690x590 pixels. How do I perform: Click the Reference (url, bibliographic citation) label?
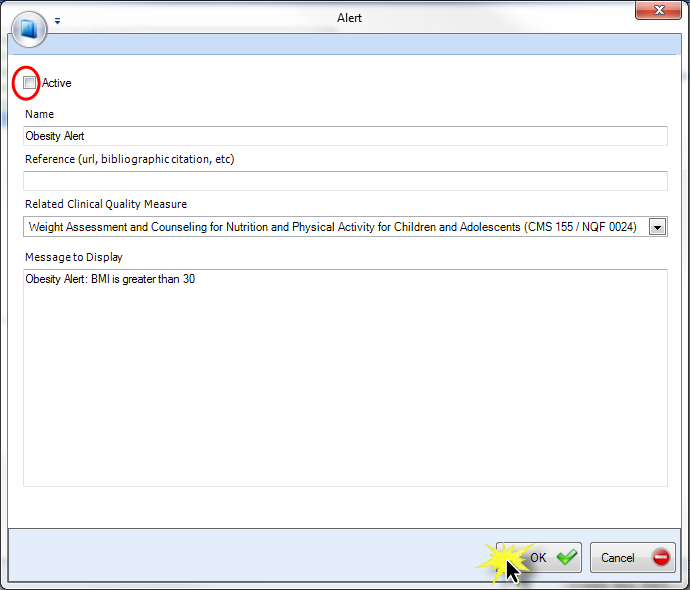(129, 159)
